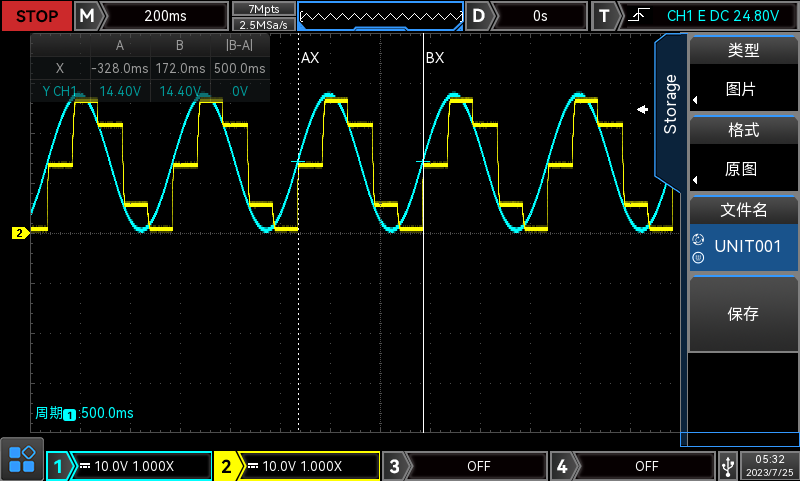Collapse the Storage side tab
800x481 pixels.
[x=670, y=104]
